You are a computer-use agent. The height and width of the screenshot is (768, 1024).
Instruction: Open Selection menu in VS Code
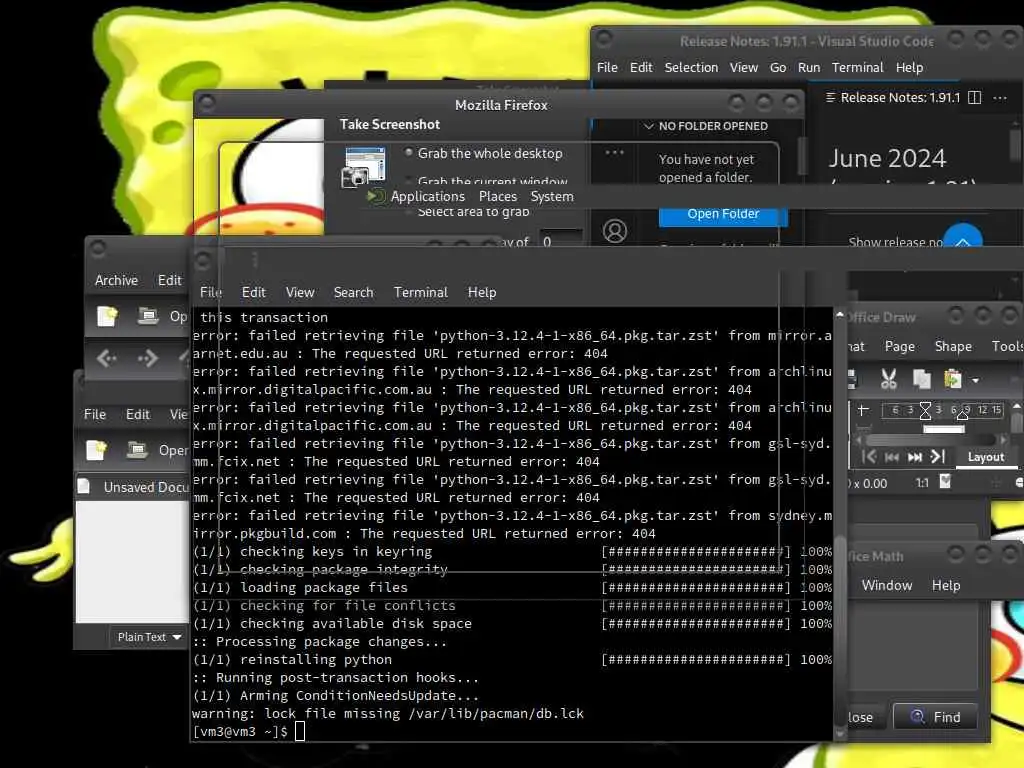tap(691, 67)
